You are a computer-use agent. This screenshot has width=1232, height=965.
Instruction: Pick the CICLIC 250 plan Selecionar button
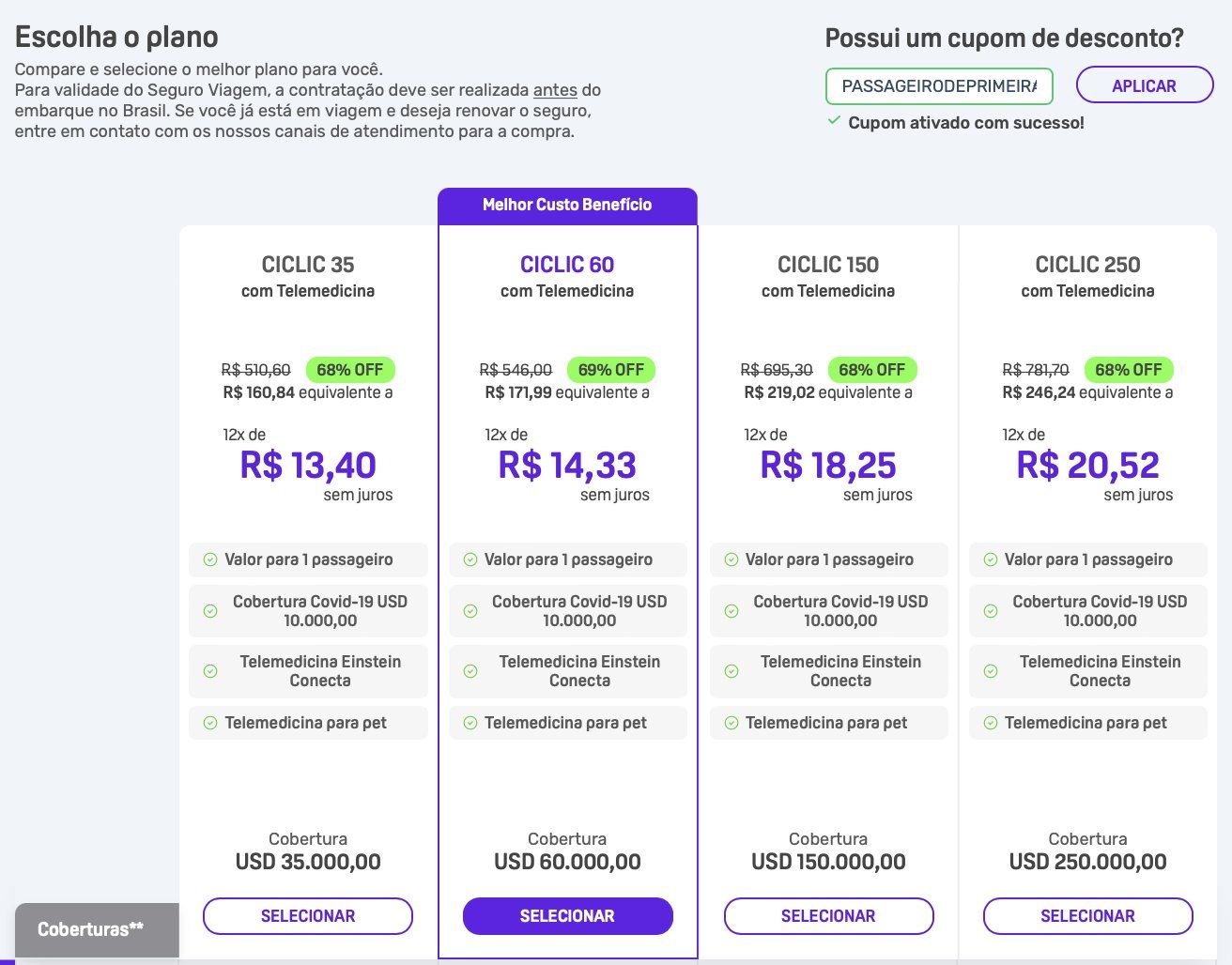(1087, 916)
